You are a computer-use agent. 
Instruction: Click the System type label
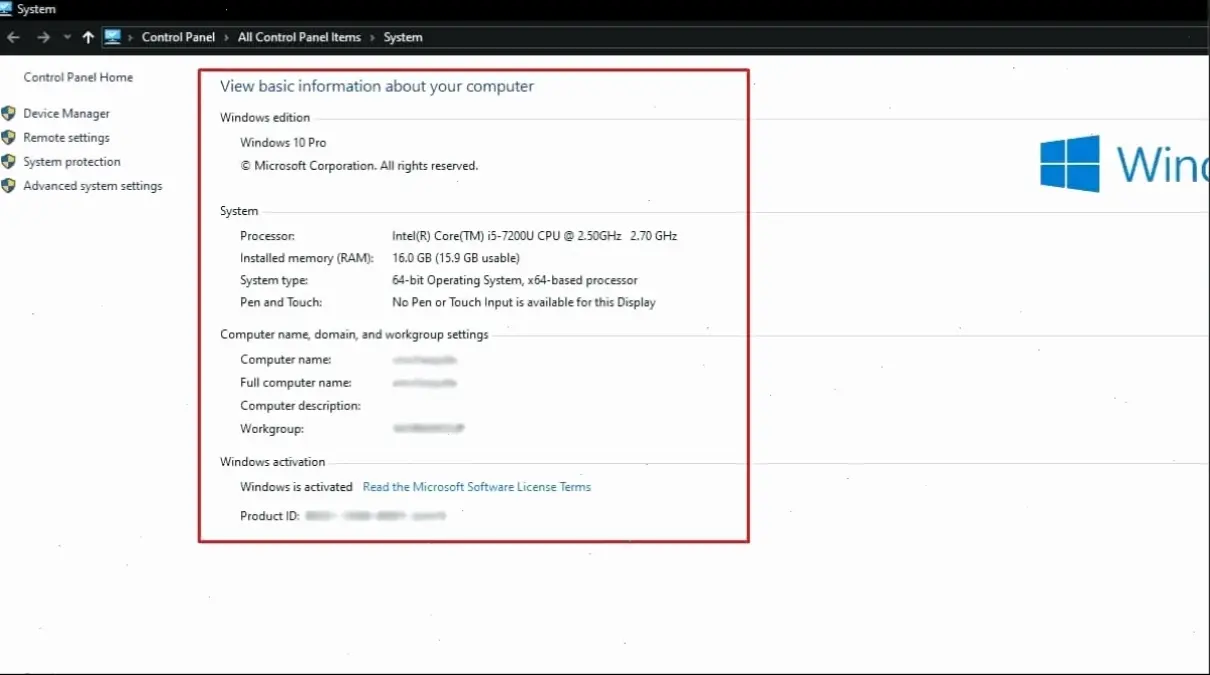pyautogui.click(x=274, y=280)
